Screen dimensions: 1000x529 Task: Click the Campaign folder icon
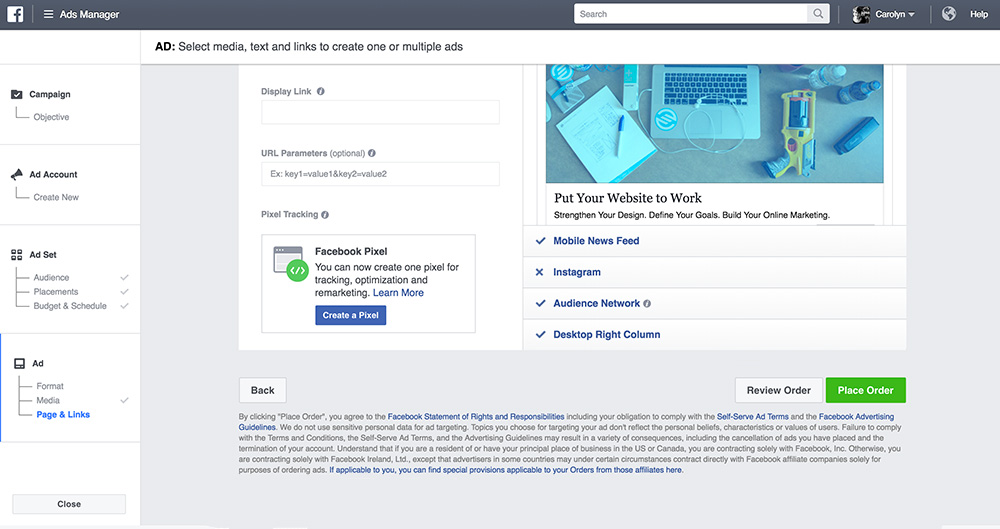tap(17, 94)
